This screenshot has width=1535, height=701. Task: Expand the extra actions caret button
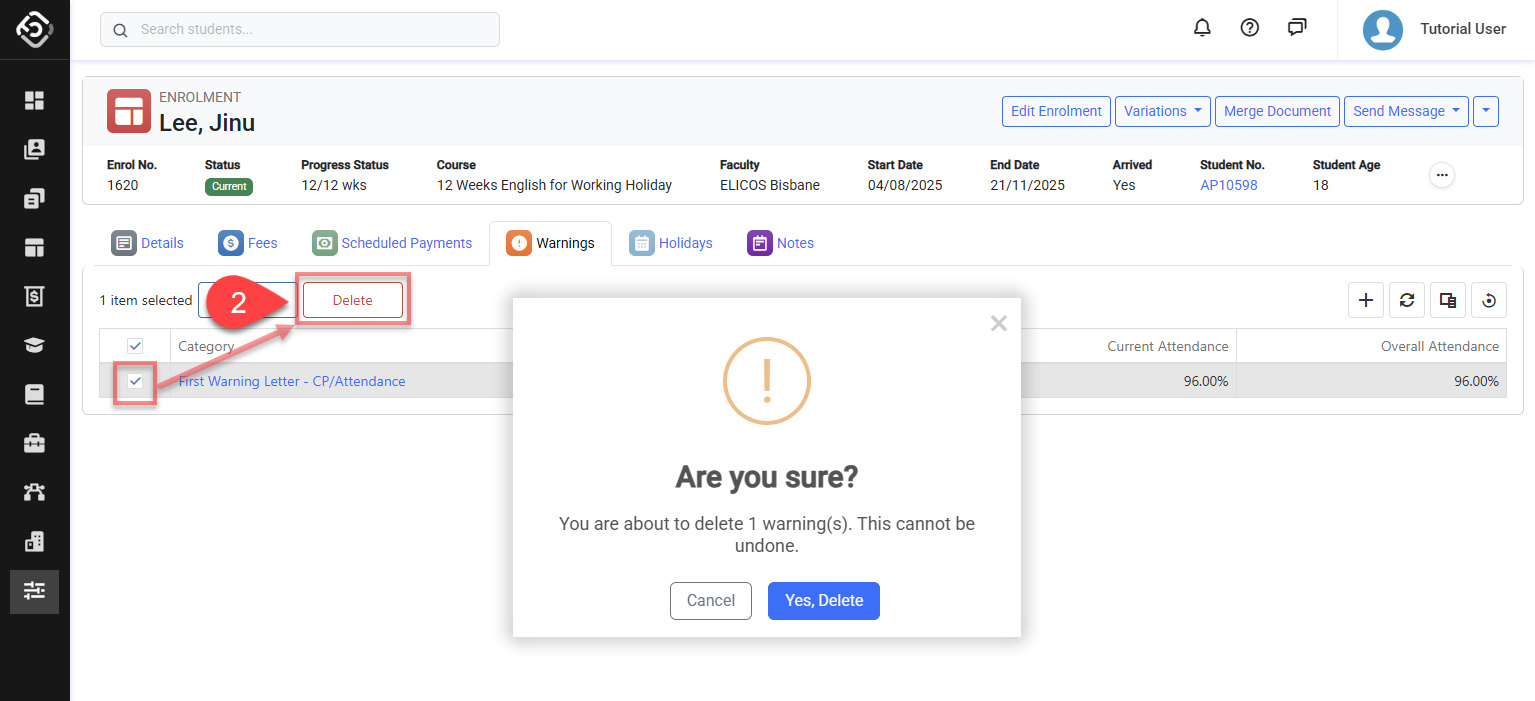pos(1486,111)
